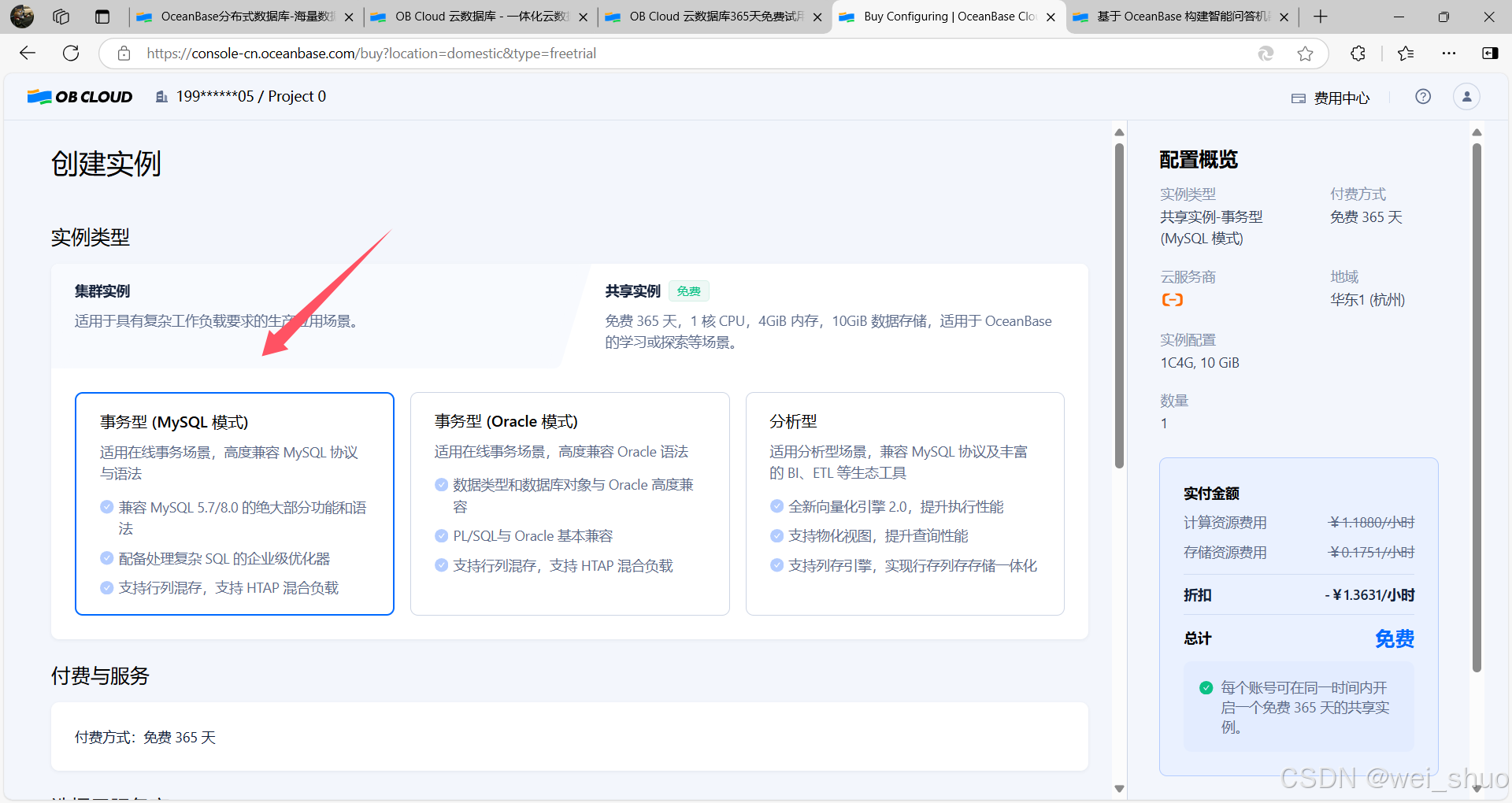1512x803 pixels.
Task: Click the OB Cloud logo
Action: click(x=80, y=97)
